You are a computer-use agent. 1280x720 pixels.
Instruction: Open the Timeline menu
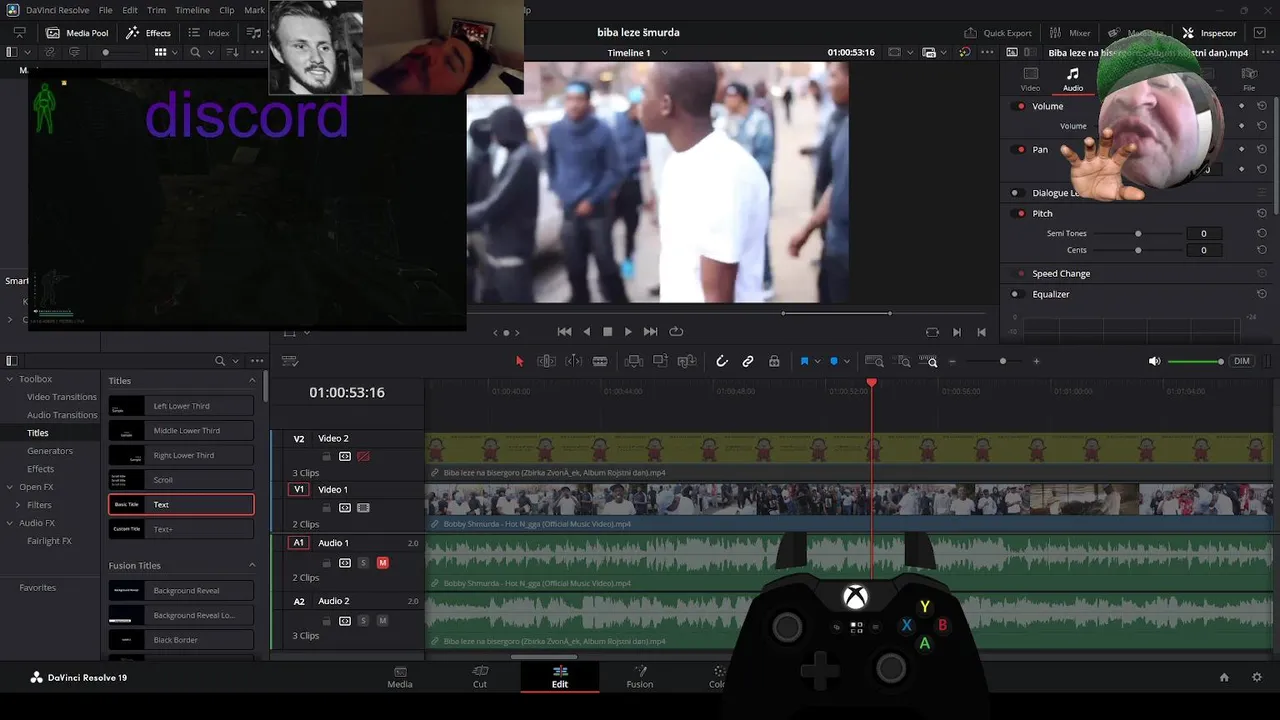pos(193,10)
